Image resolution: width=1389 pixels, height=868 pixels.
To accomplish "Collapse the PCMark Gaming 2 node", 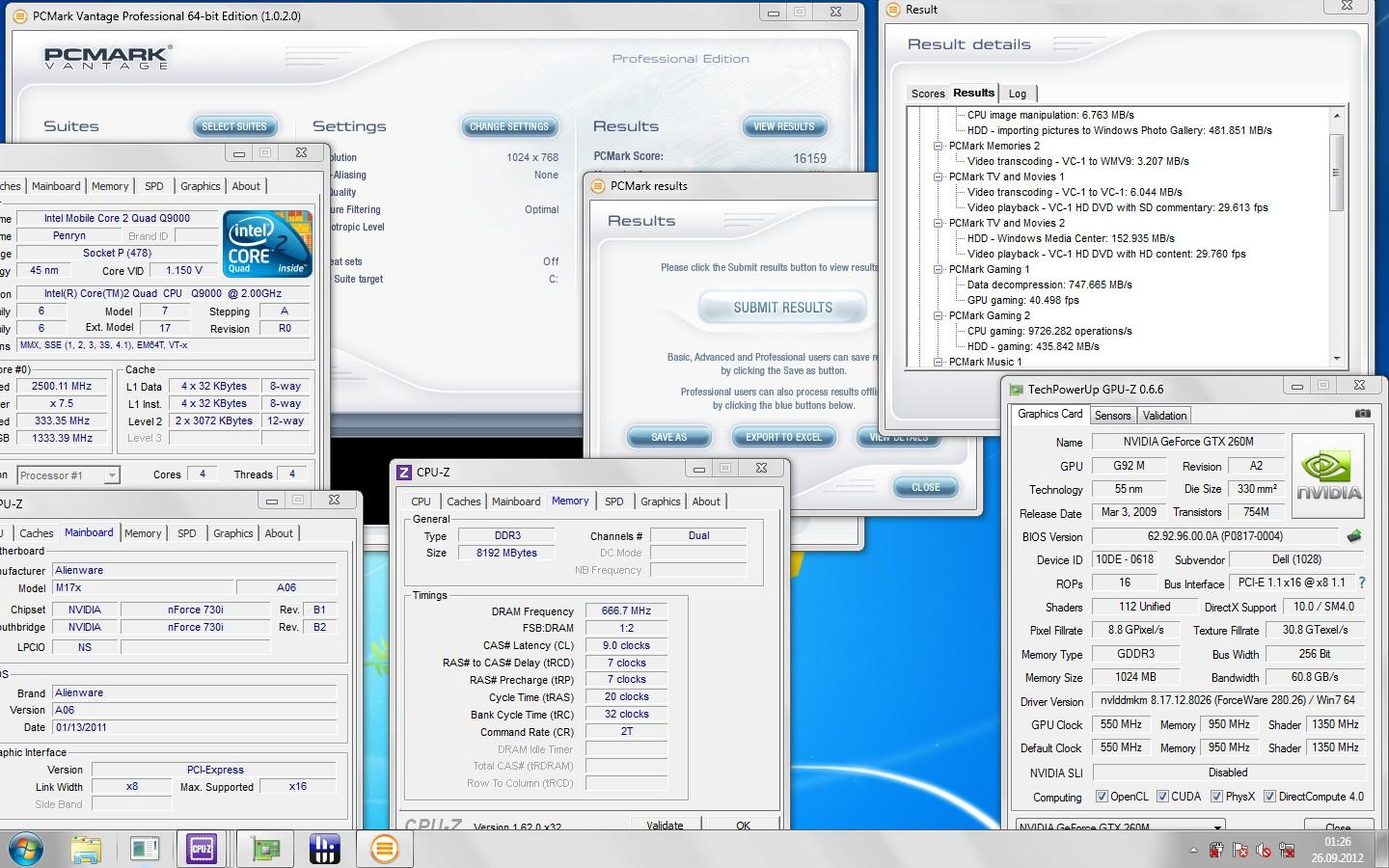I will [x=938, y=315].
